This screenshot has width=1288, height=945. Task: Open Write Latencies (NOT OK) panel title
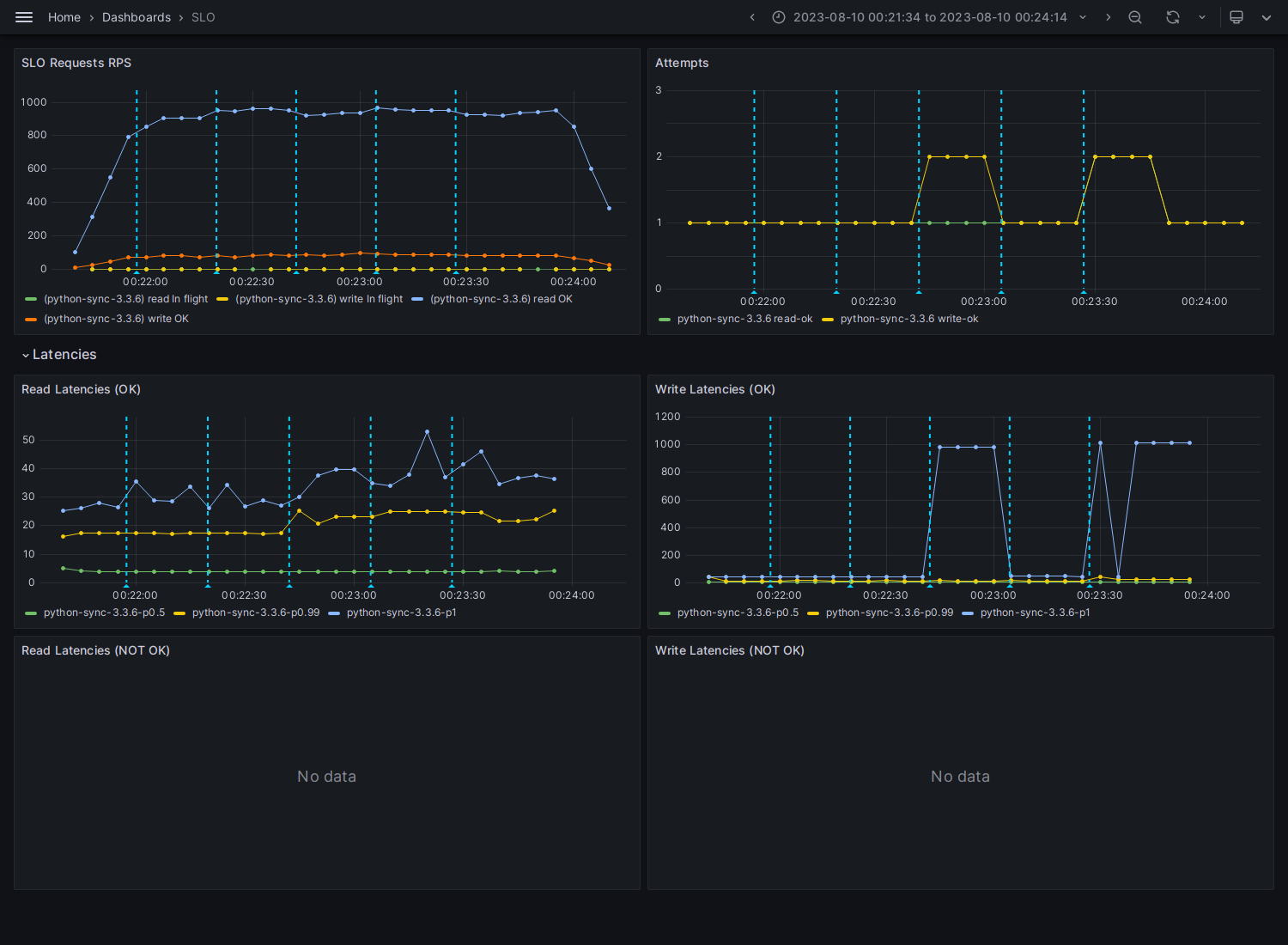pyautogui.click(x=730, y=650)
